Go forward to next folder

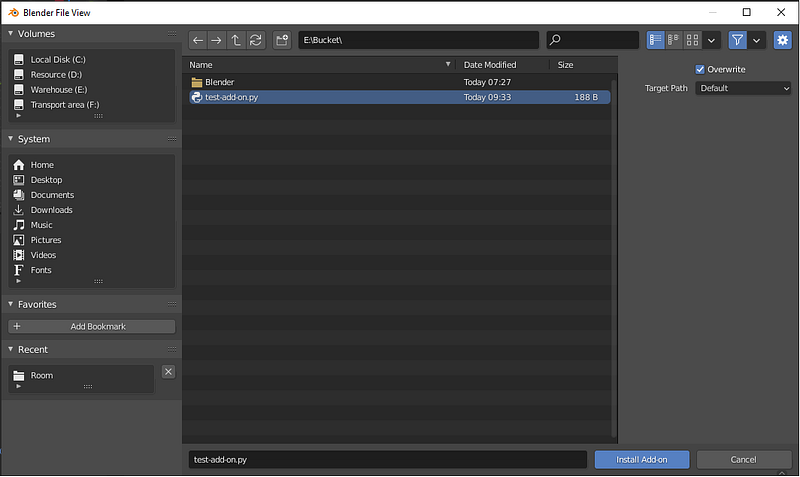(216, 40)
